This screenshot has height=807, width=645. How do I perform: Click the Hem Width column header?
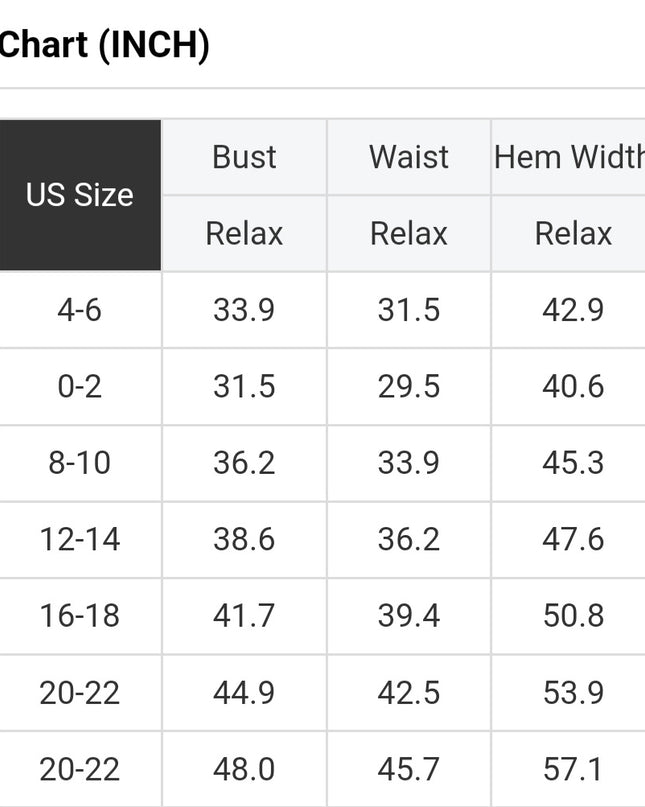569,157
